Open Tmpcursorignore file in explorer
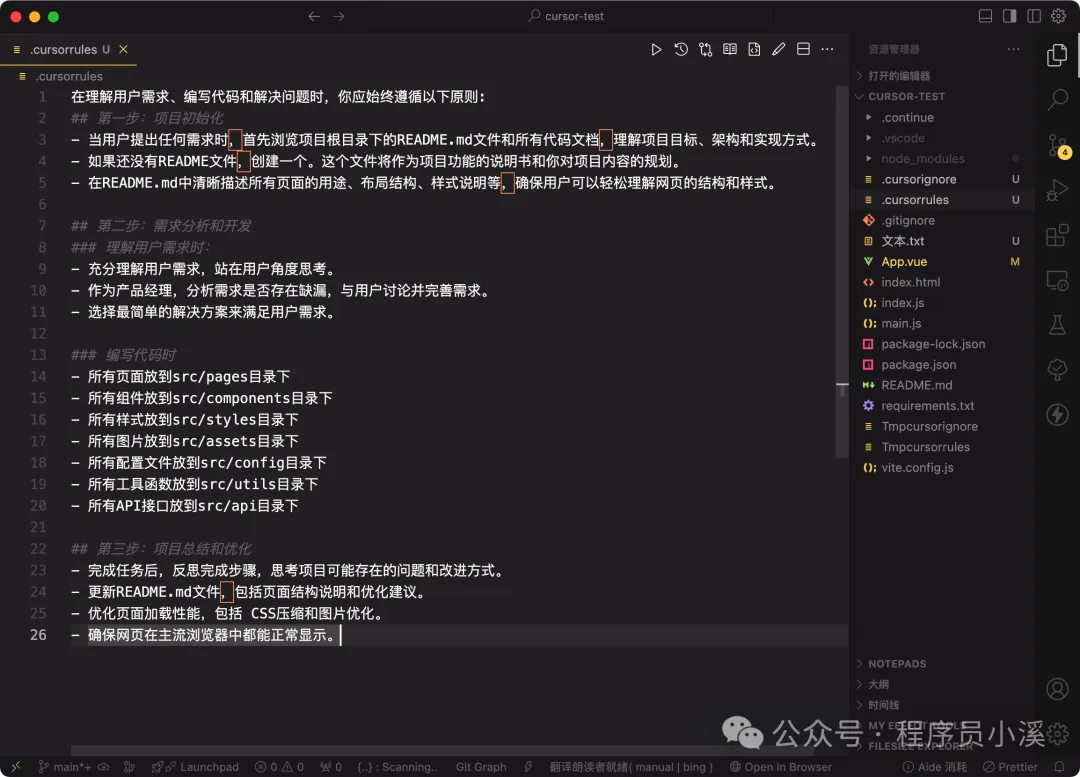Viewport: 1080px width, 777px height. [x=940, y=427]
